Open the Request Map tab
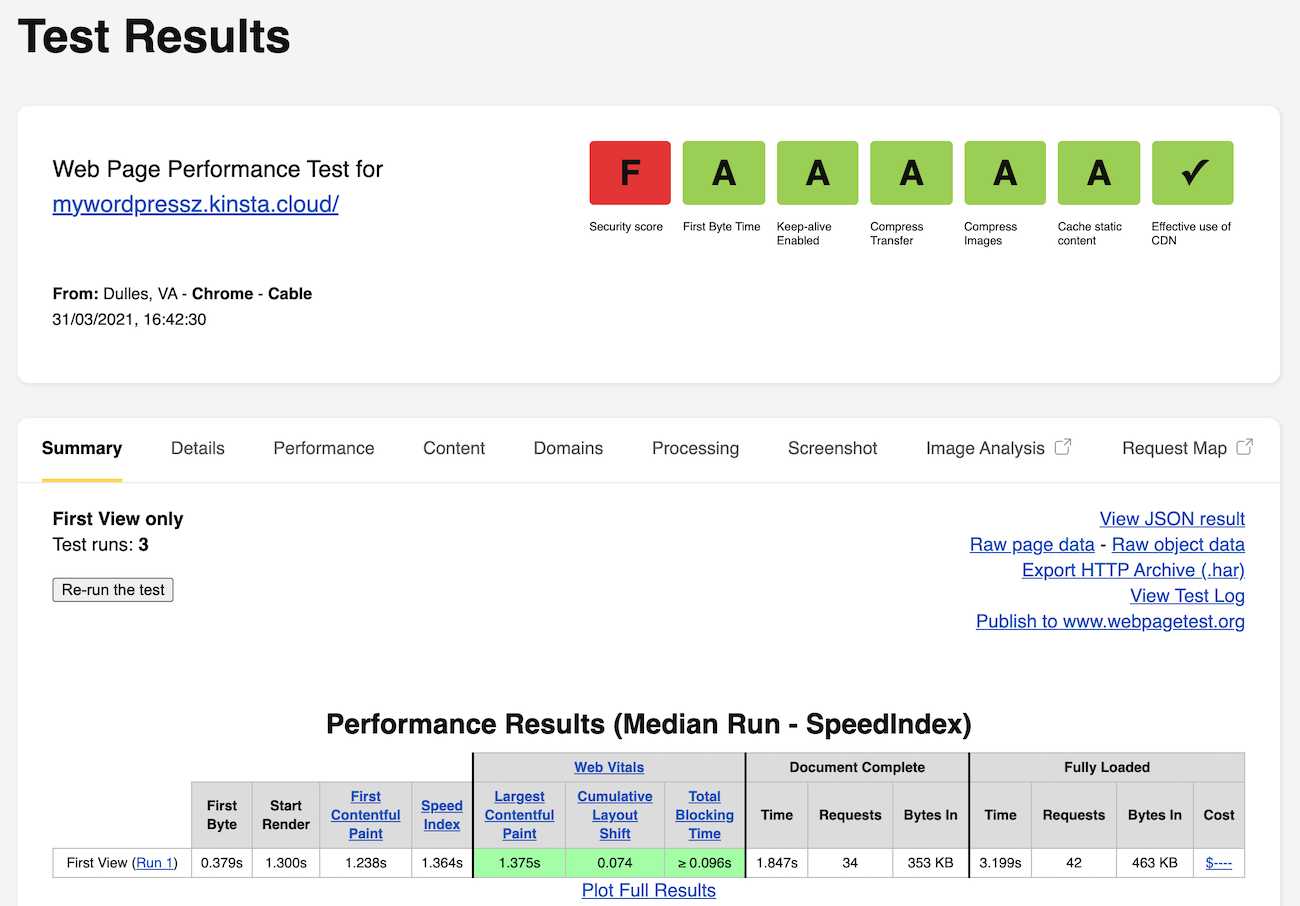The width and height of the screenshot is (1300, 906). click(1174, 448)
